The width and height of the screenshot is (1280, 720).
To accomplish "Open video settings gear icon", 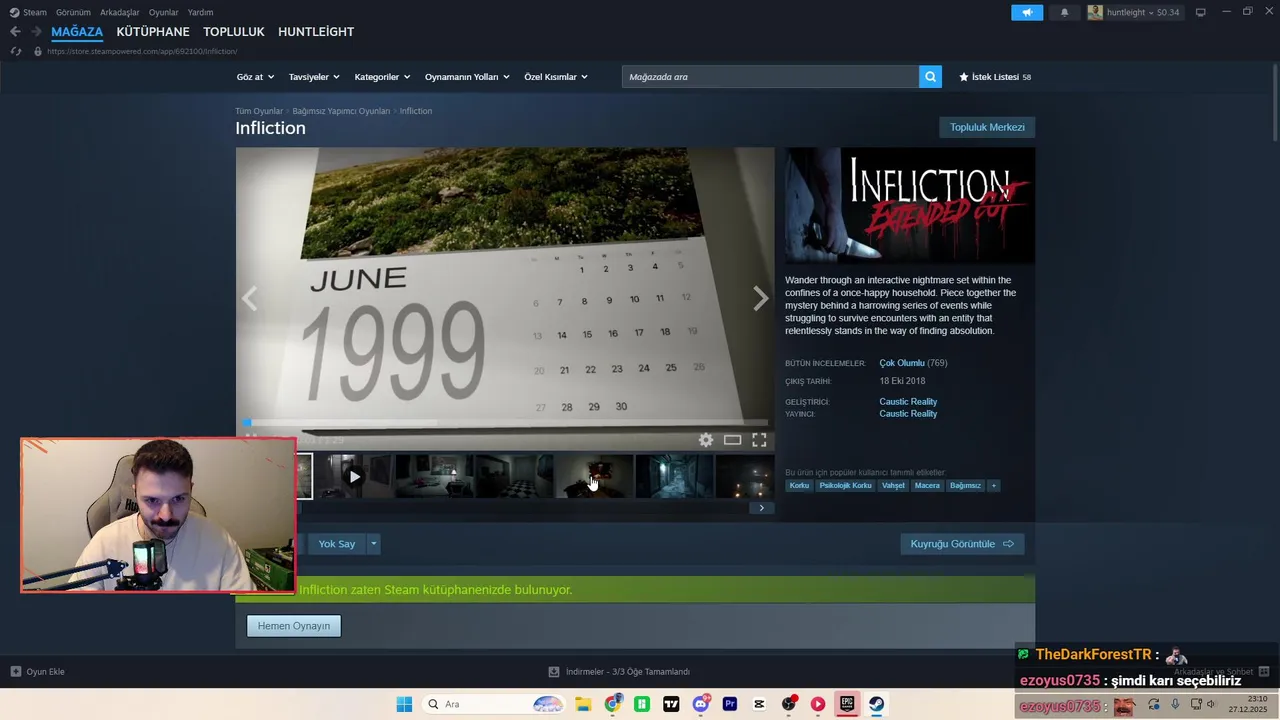I will tap(706, 440).
